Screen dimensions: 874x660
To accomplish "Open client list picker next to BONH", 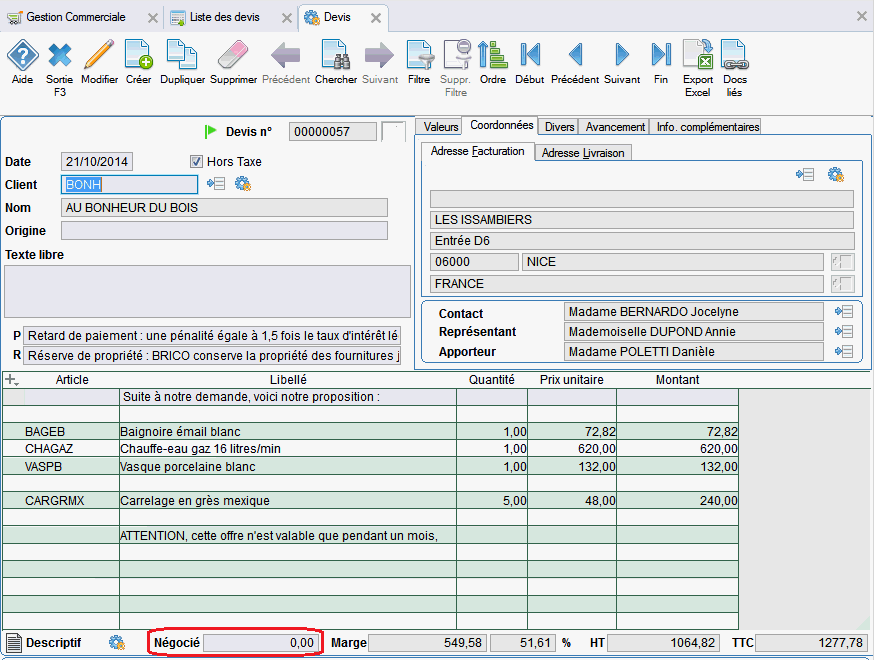I will [216, 184].
